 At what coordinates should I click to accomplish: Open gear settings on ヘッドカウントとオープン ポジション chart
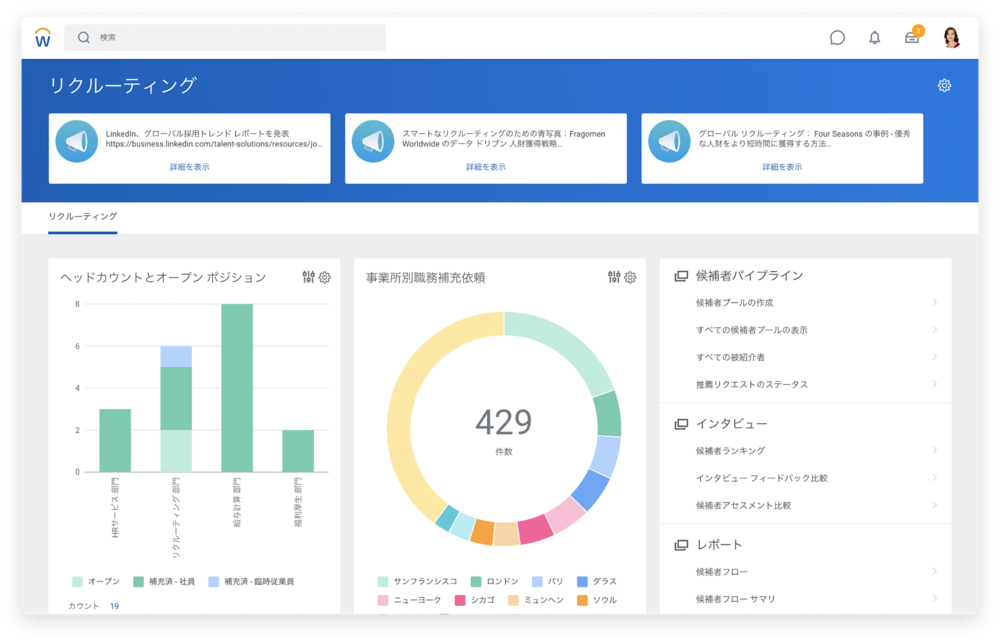325,277
